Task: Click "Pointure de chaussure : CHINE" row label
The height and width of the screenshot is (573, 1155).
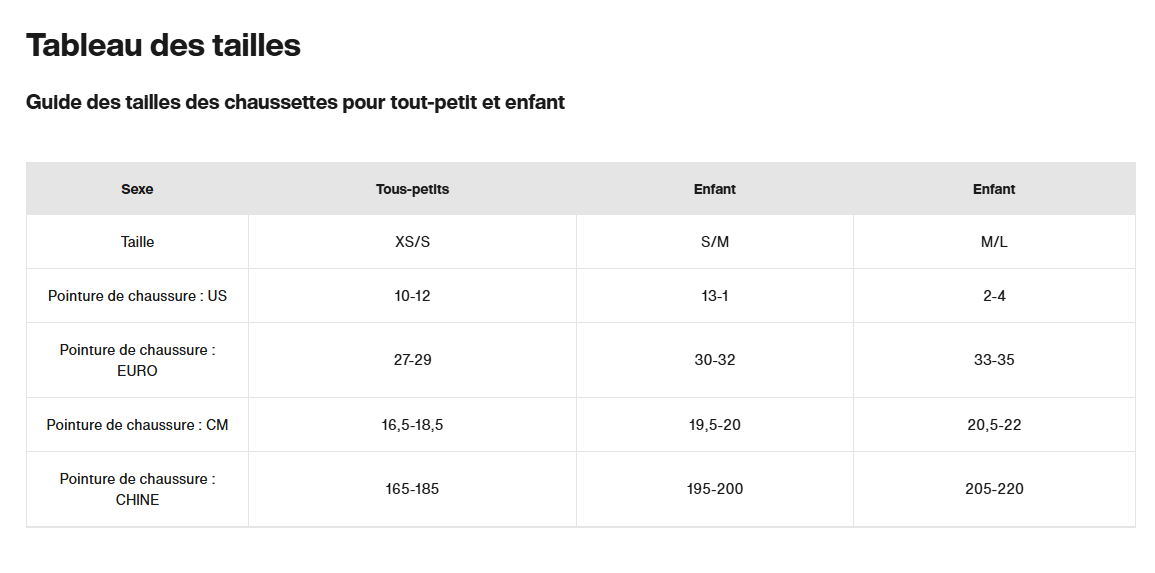Action: [137, 489]
